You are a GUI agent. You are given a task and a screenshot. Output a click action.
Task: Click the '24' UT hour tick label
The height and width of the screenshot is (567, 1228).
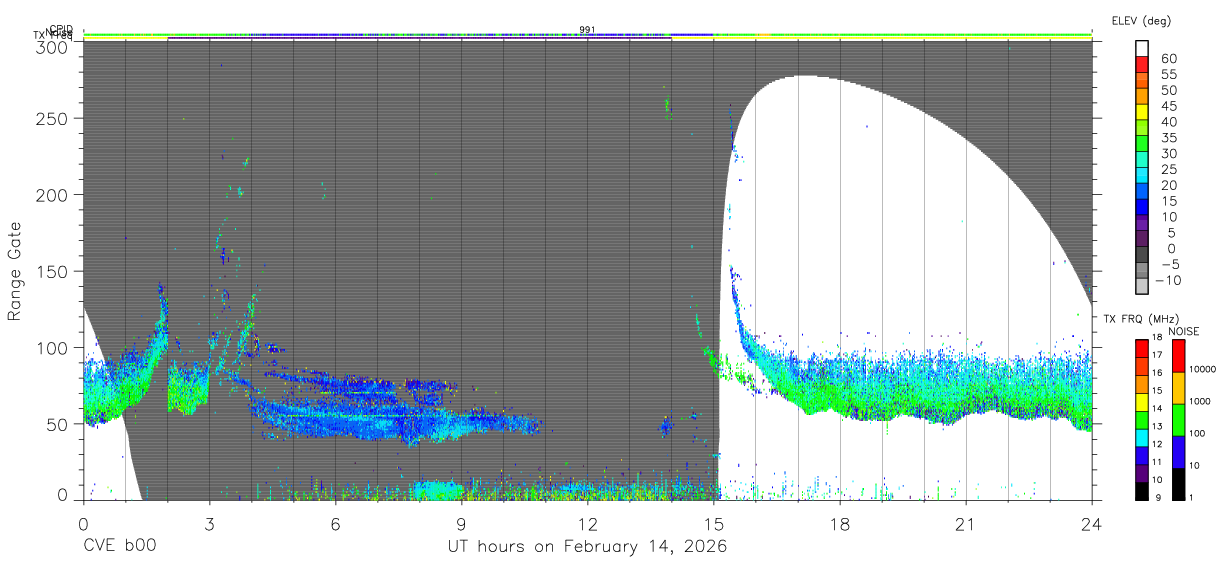pos(1092,524)
